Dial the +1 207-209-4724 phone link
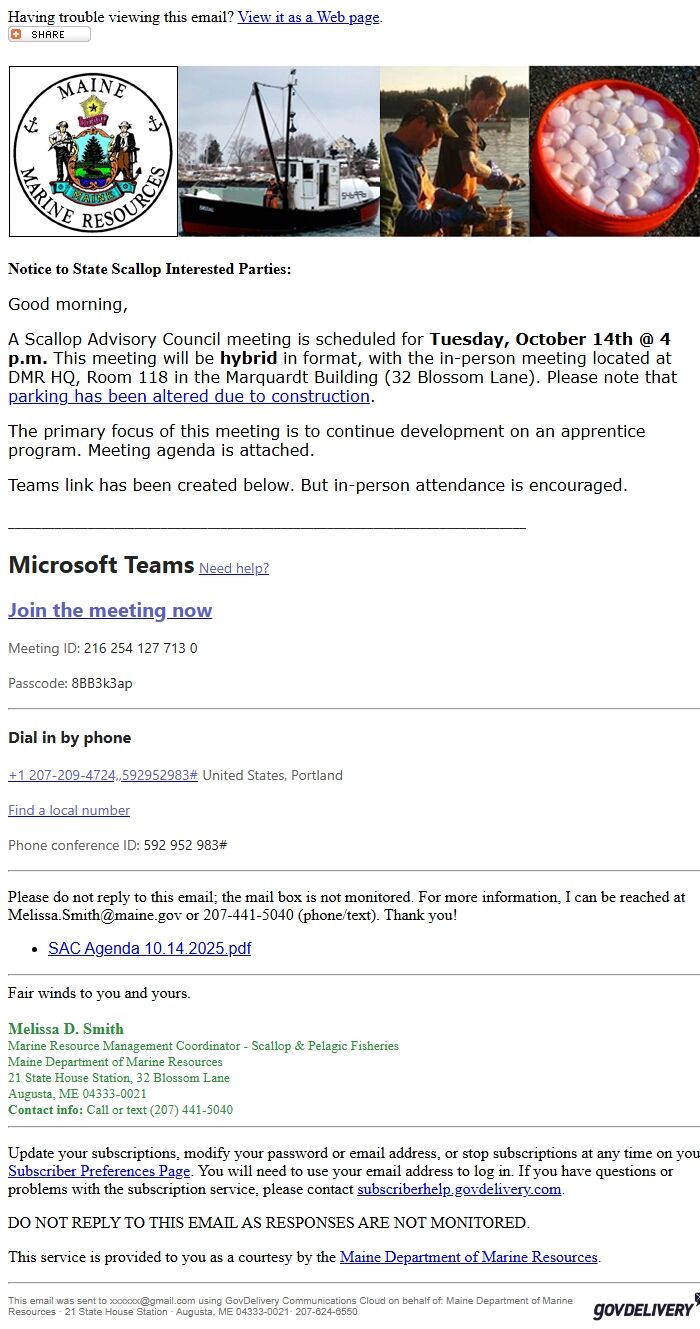Image resolution: width=700 pixels, height=1329 pixels. pos(103,775)
